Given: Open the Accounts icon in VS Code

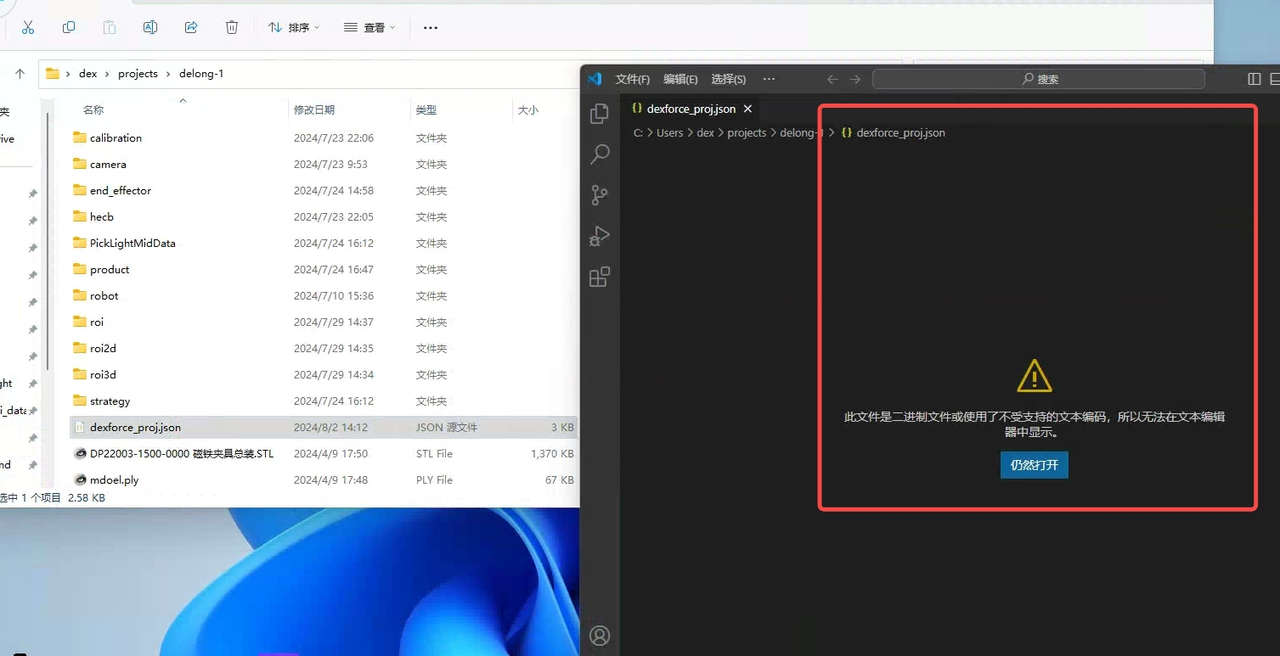Looking at the screenshot, I should tap(600, 635).
